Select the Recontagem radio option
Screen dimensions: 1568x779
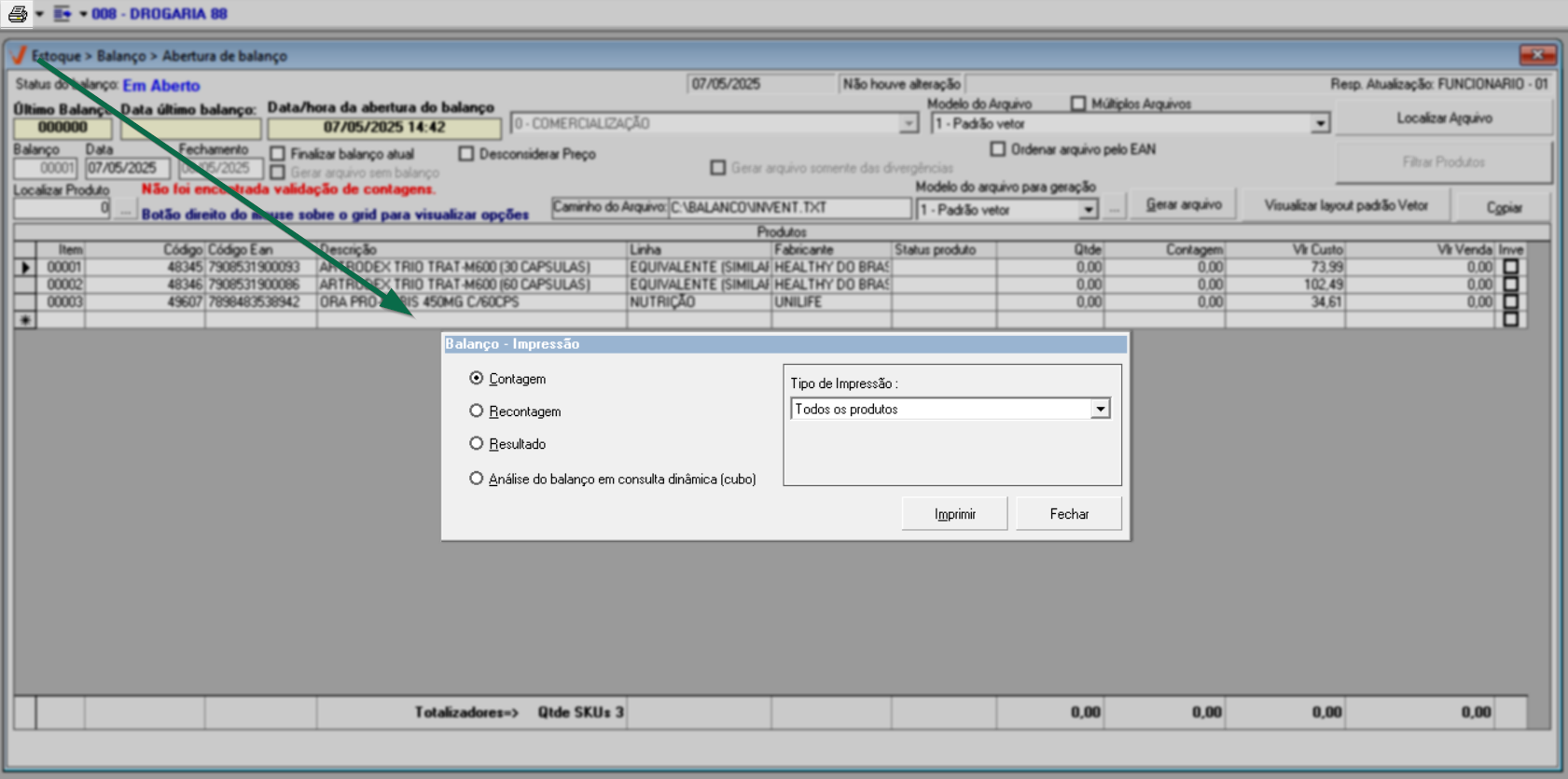click(477, 410)
